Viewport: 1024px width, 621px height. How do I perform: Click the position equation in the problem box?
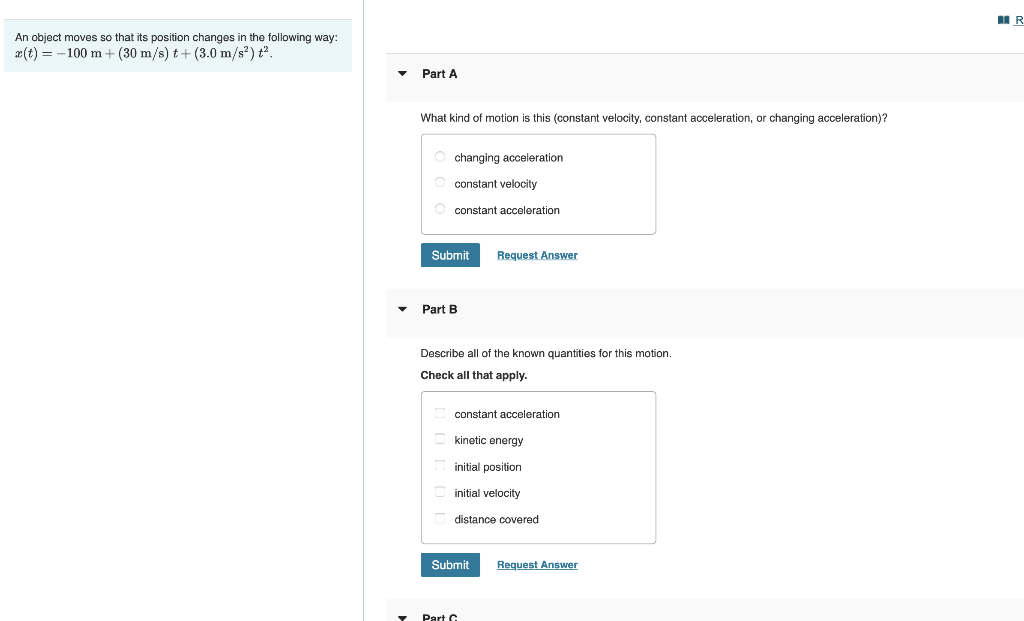(144, 53)
